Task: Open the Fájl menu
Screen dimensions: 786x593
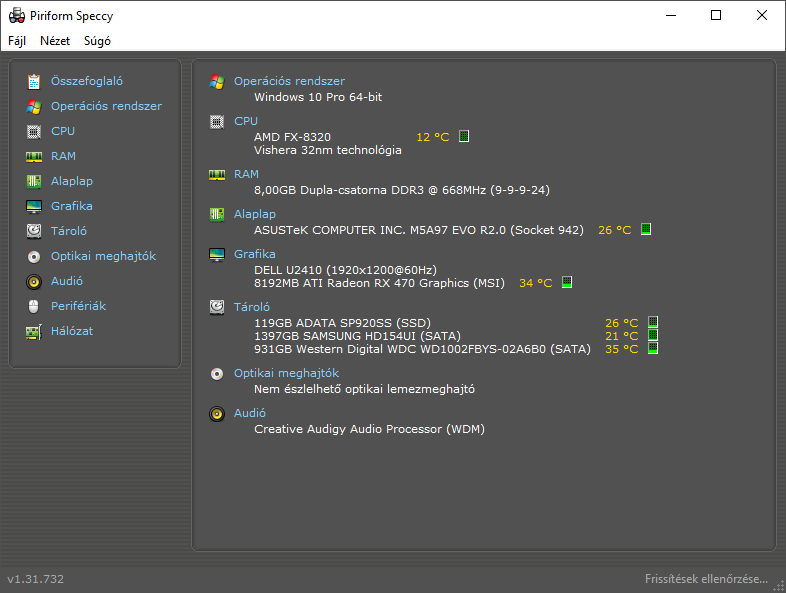Action: (x=17, y=41)
